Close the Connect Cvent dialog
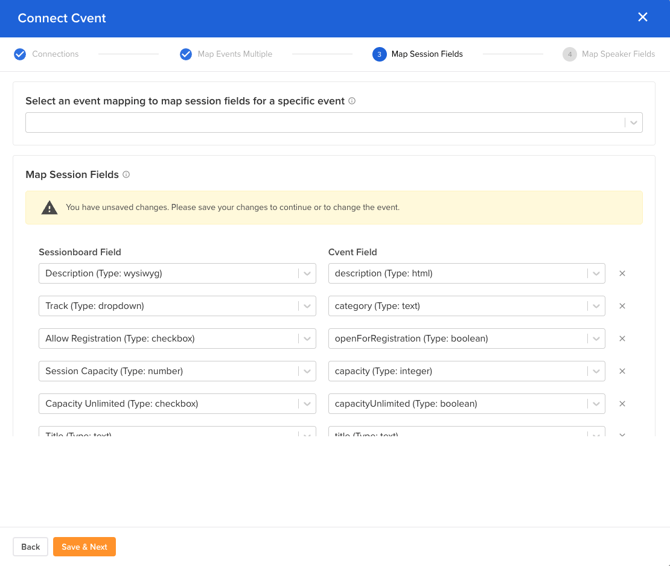The height and width of the screenshot is (566, 670). coord(642,17)
